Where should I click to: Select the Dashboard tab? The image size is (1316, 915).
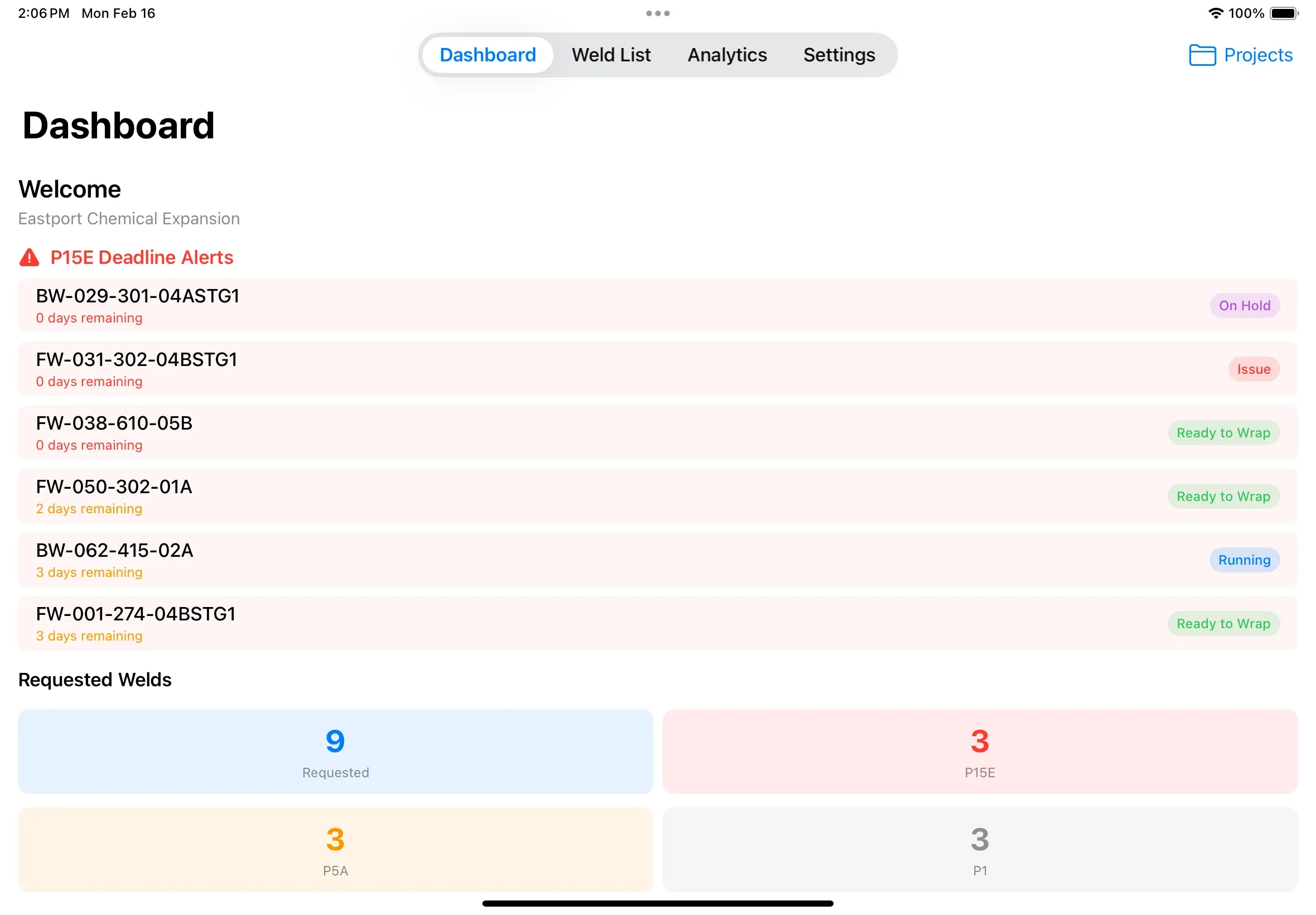pos(487,55)
